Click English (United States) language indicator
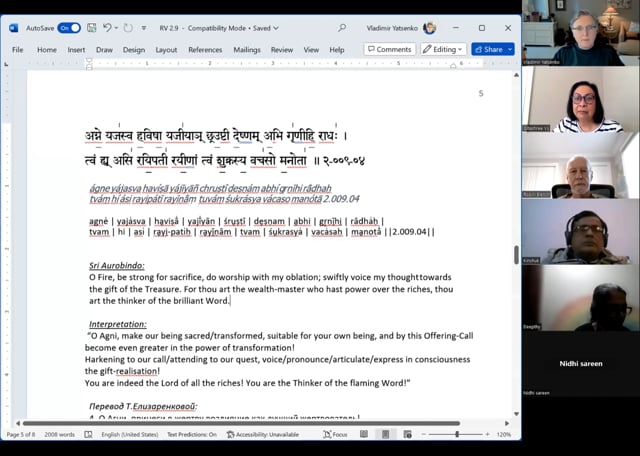This screenshot has width=640, height=456. pyautogui.click(x=130, y=434)
